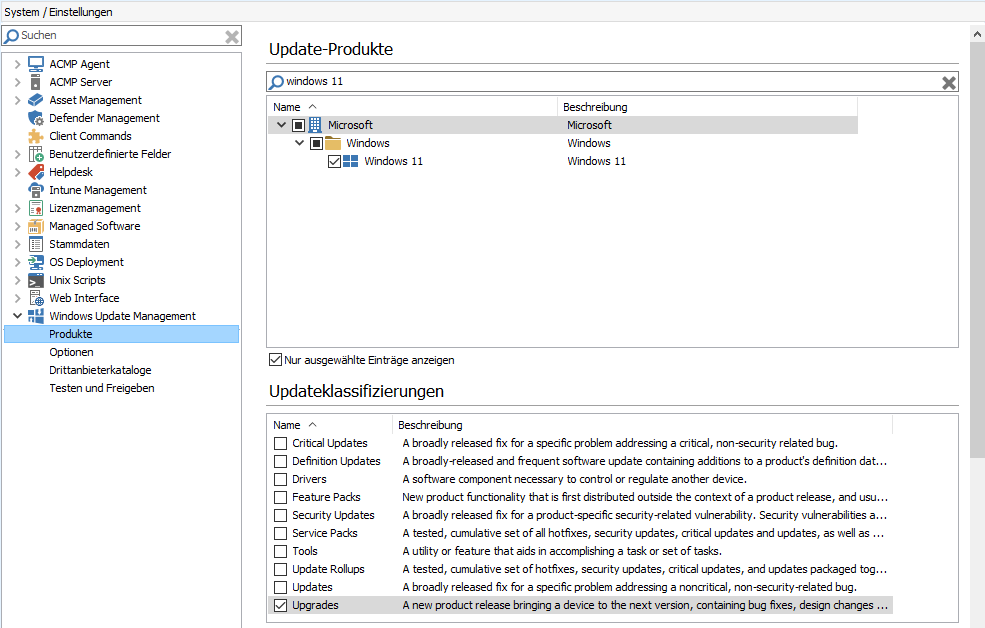Uncheck the Upgrades classification
Image resolution: width=985 pixels, height=628 pixels.
click(281, 605)
